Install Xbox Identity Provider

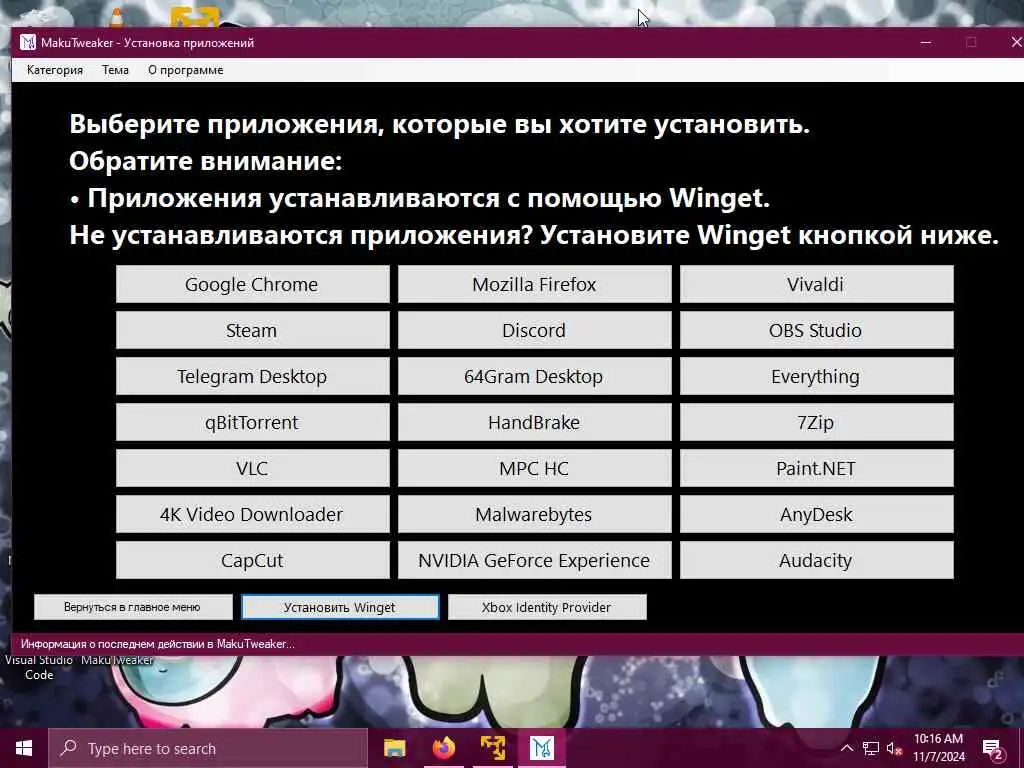pyautogui.click(x=547, y=607)
